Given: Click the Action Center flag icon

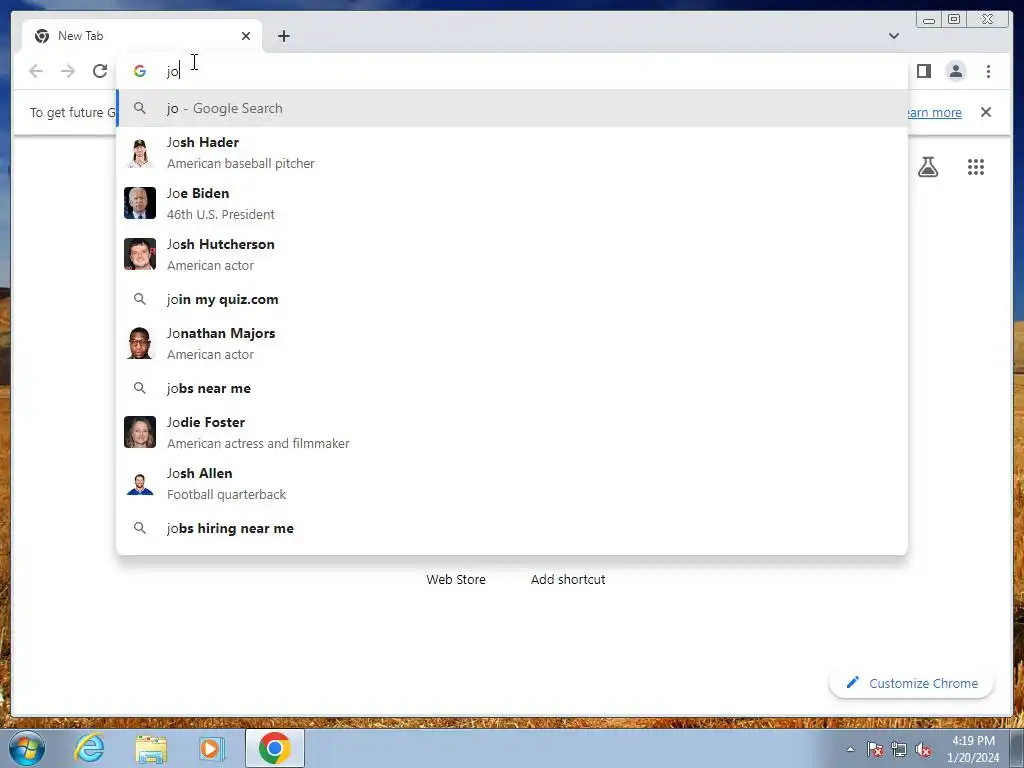Looking at the screenshot, I should tap(875, 749).
